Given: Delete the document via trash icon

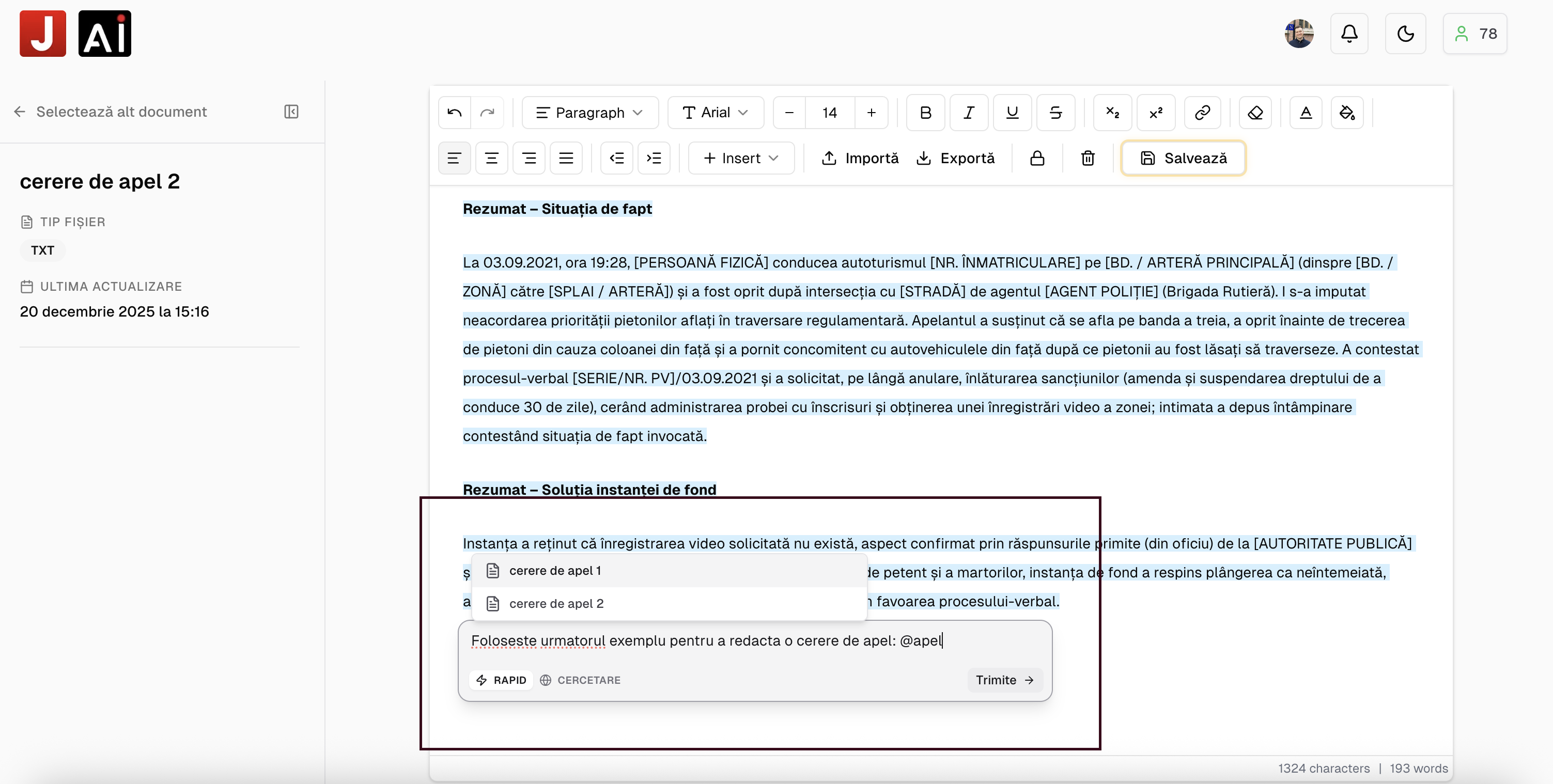Looking at the screenshot, I should point(1087,158).
